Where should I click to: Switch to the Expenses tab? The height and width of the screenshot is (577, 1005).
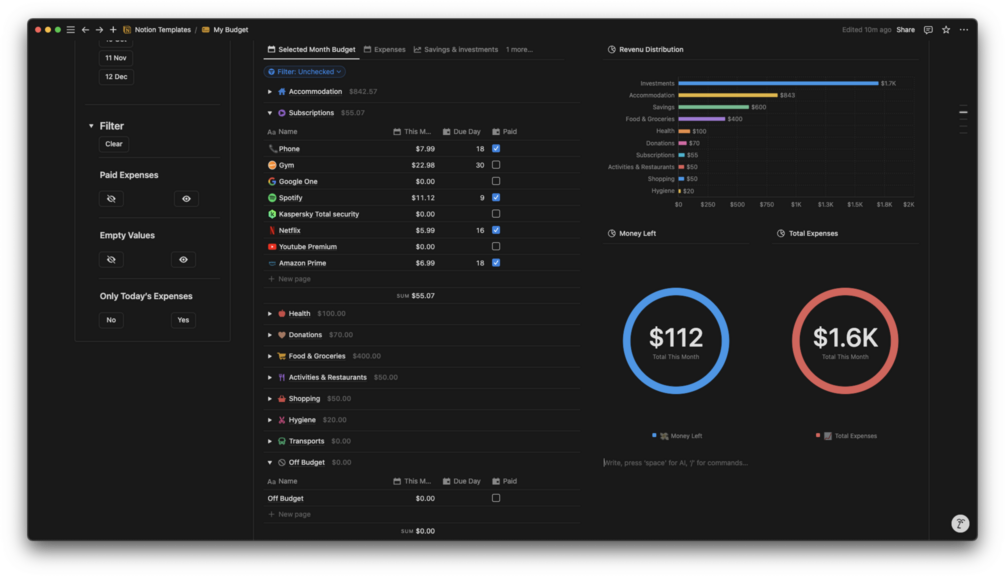point(385,49)
